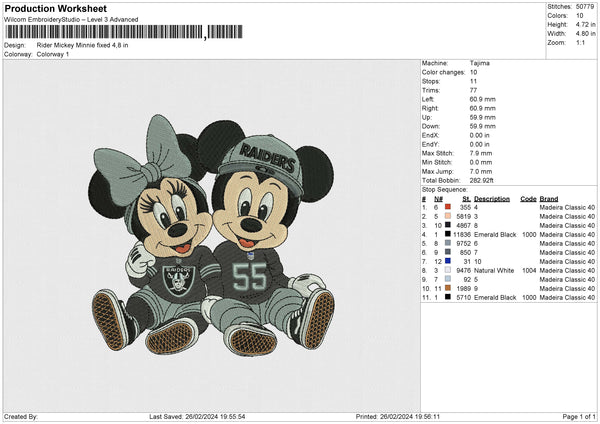Click design name 'Rider Mickey Minnie fixed 4,8 in'

pyautogui.click(x=82, y=45)
